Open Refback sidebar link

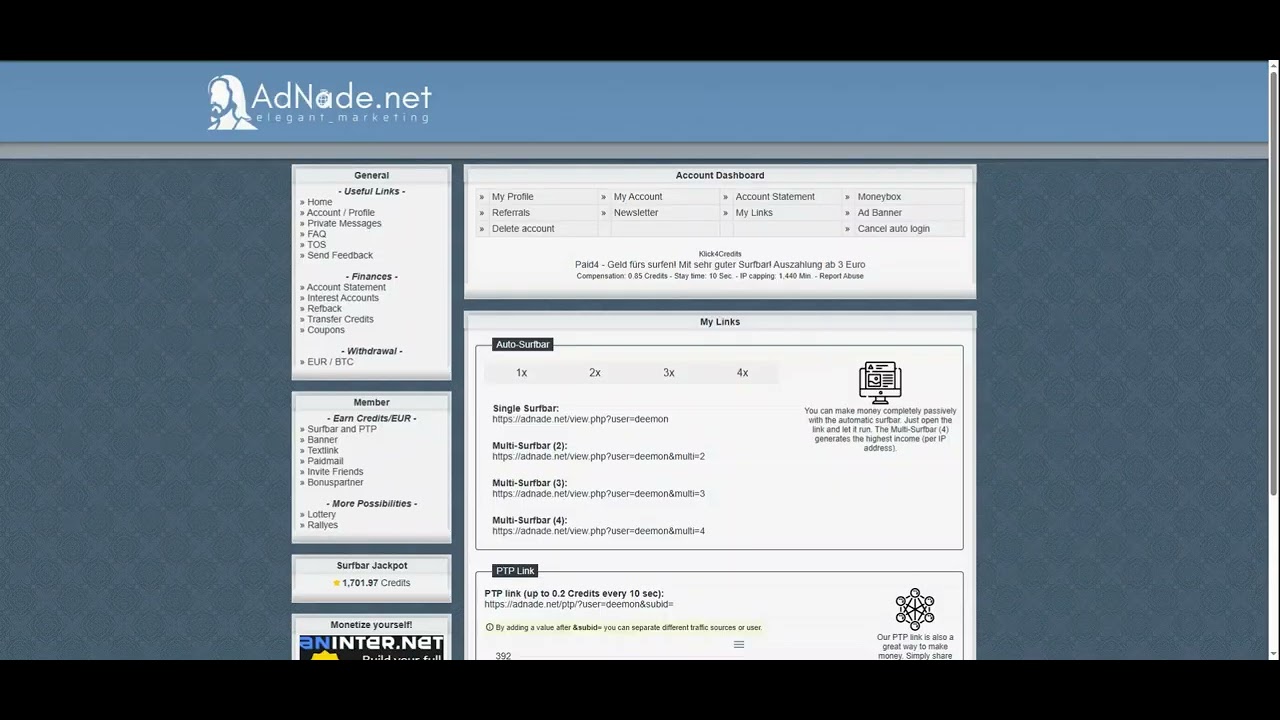click(x=325, y=309)
